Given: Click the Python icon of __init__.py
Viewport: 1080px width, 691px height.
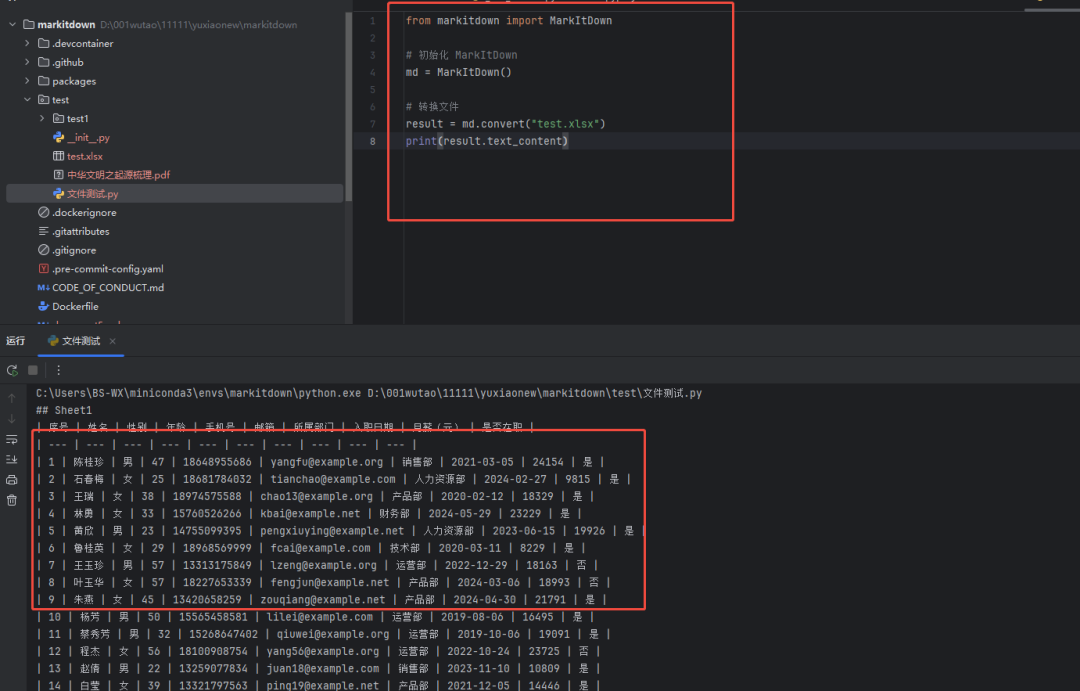Looking at the screenshot, I should point(59,138).
